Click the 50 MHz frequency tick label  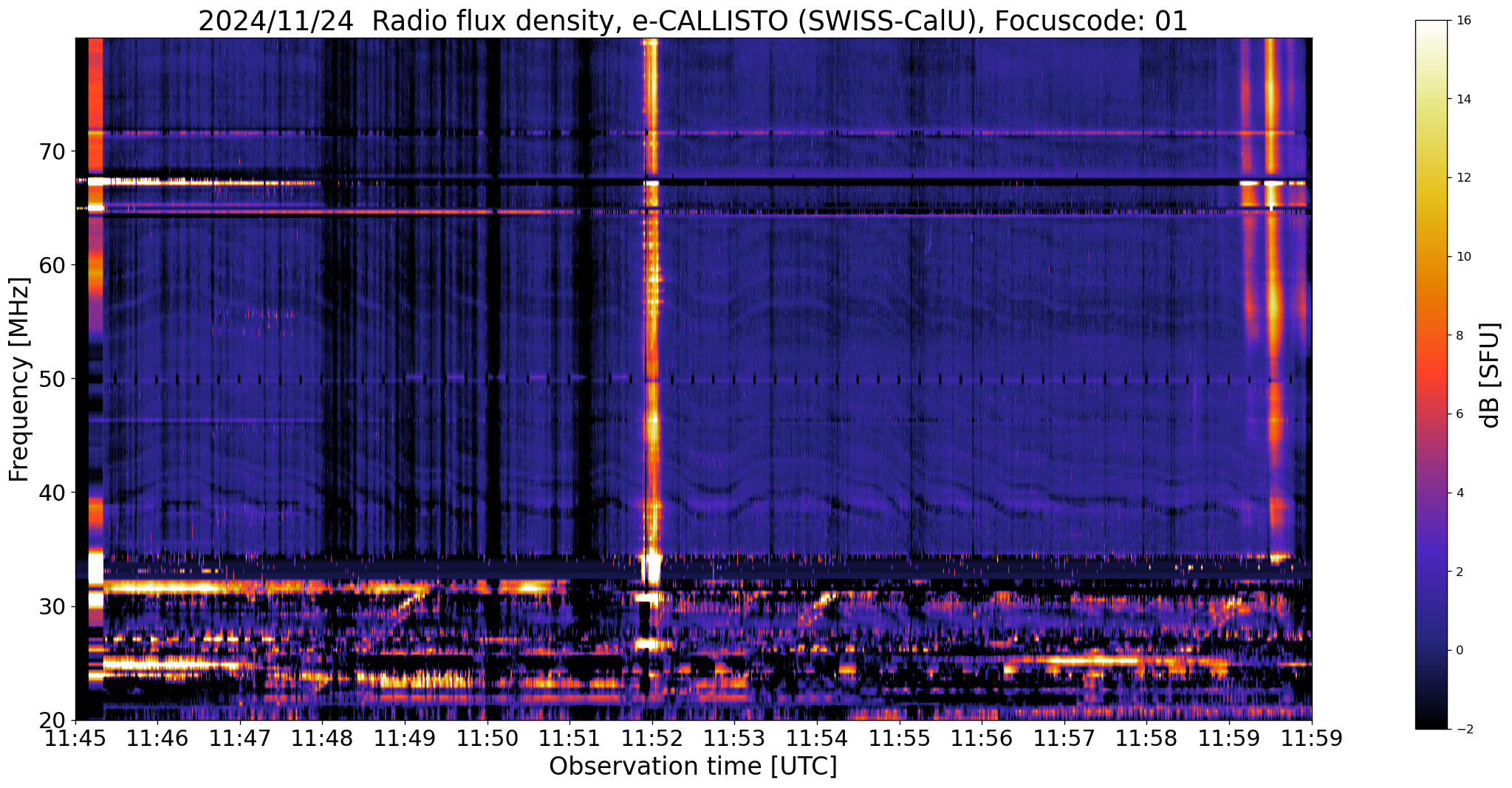tap(52, 379)
